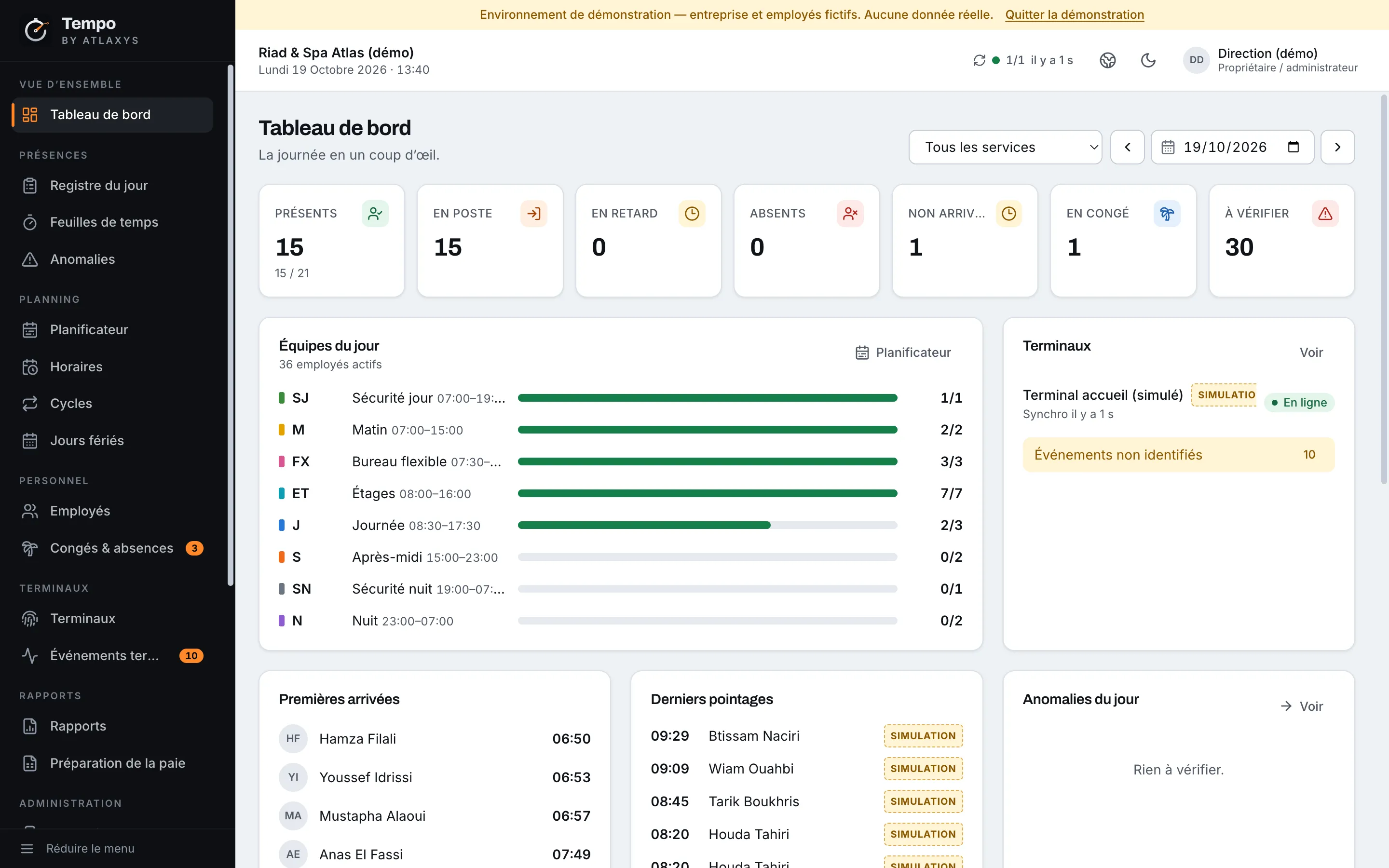The height and width of the screenshot is (868, 1389).
Task: Open Feuilles de temps in sidebar
Action: click(x=112, y=222)
